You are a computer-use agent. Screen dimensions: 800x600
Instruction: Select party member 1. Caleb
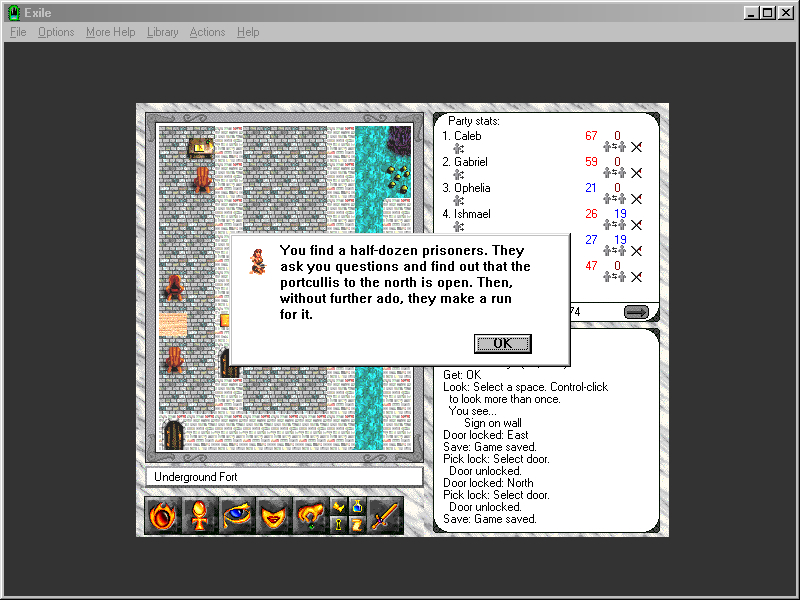point(462,136)
